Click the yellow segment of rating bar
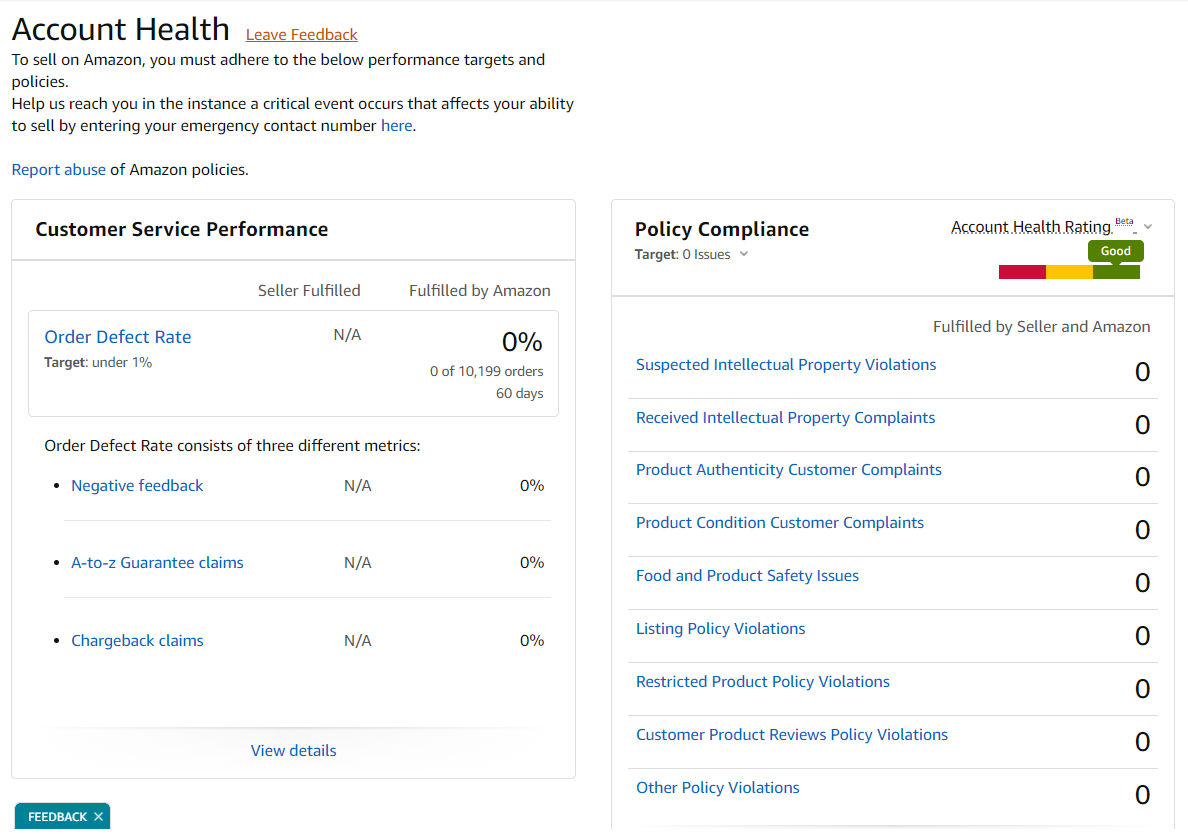Viewport: 1188px width, 834px height. click(1069, 272)
